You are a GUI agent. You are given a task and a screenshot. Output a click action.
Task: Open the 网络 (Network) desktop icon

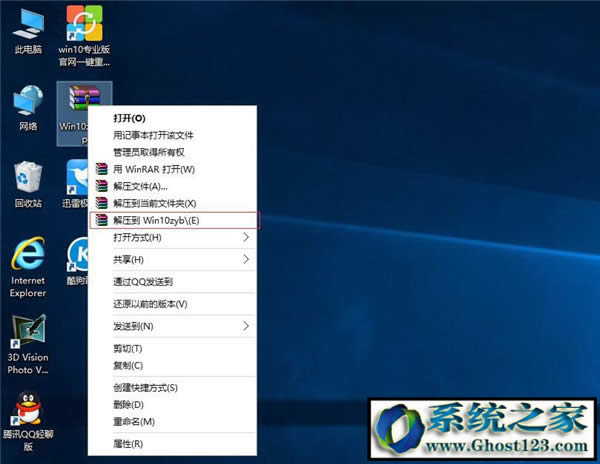[x=27, y=103]
